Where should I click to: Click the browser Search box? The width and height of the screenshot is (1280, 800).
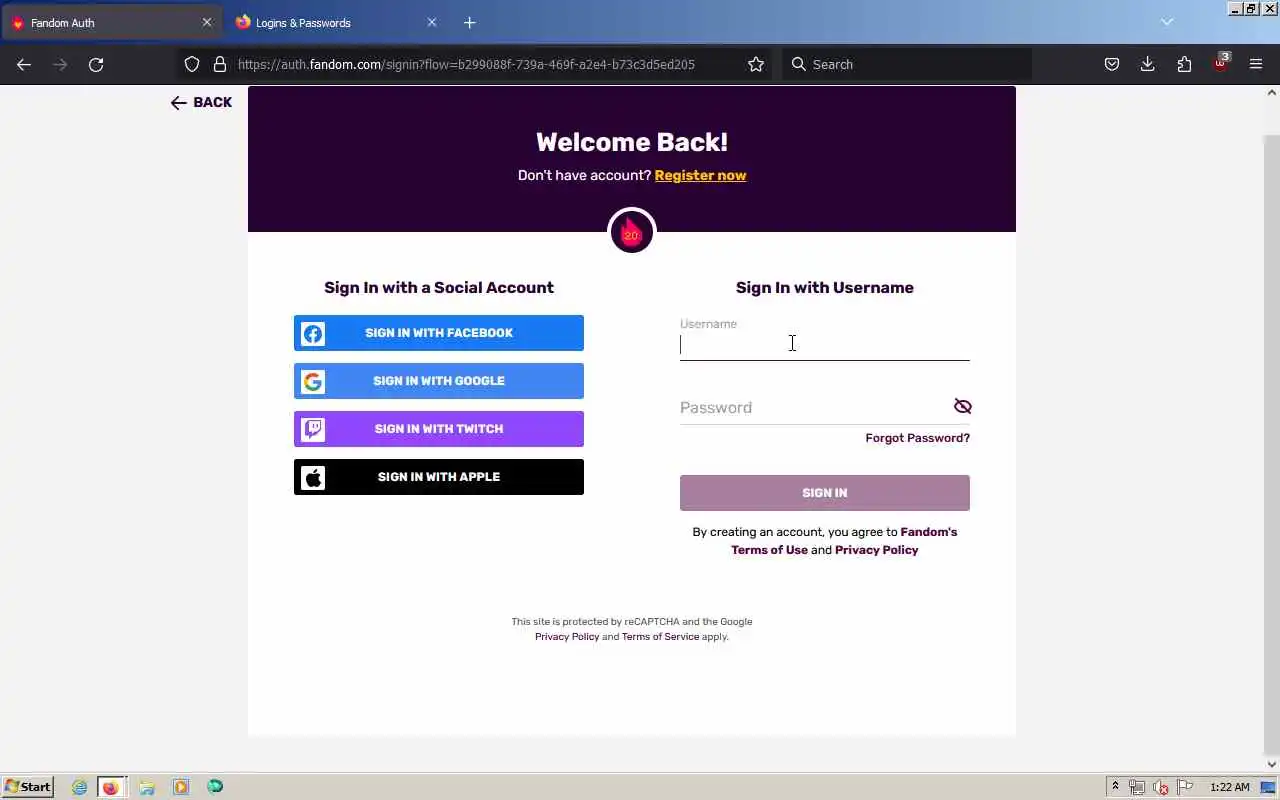point(906,64)
